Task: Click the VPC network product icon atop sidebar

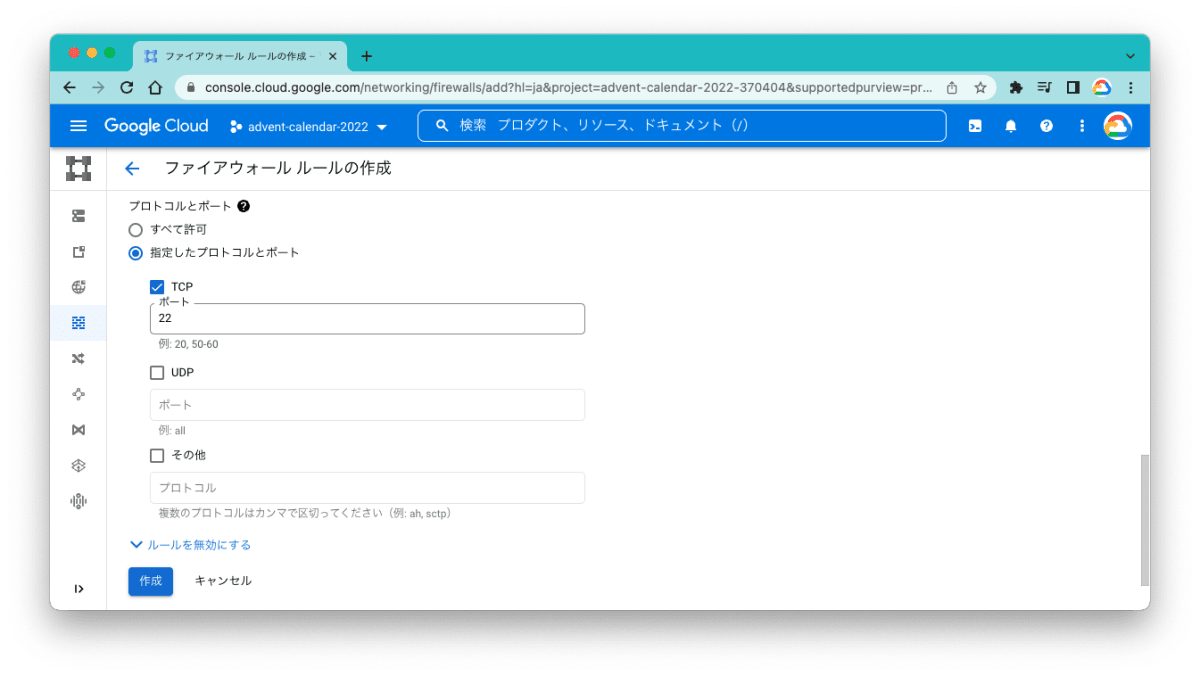Action: (x=78, y=168)
